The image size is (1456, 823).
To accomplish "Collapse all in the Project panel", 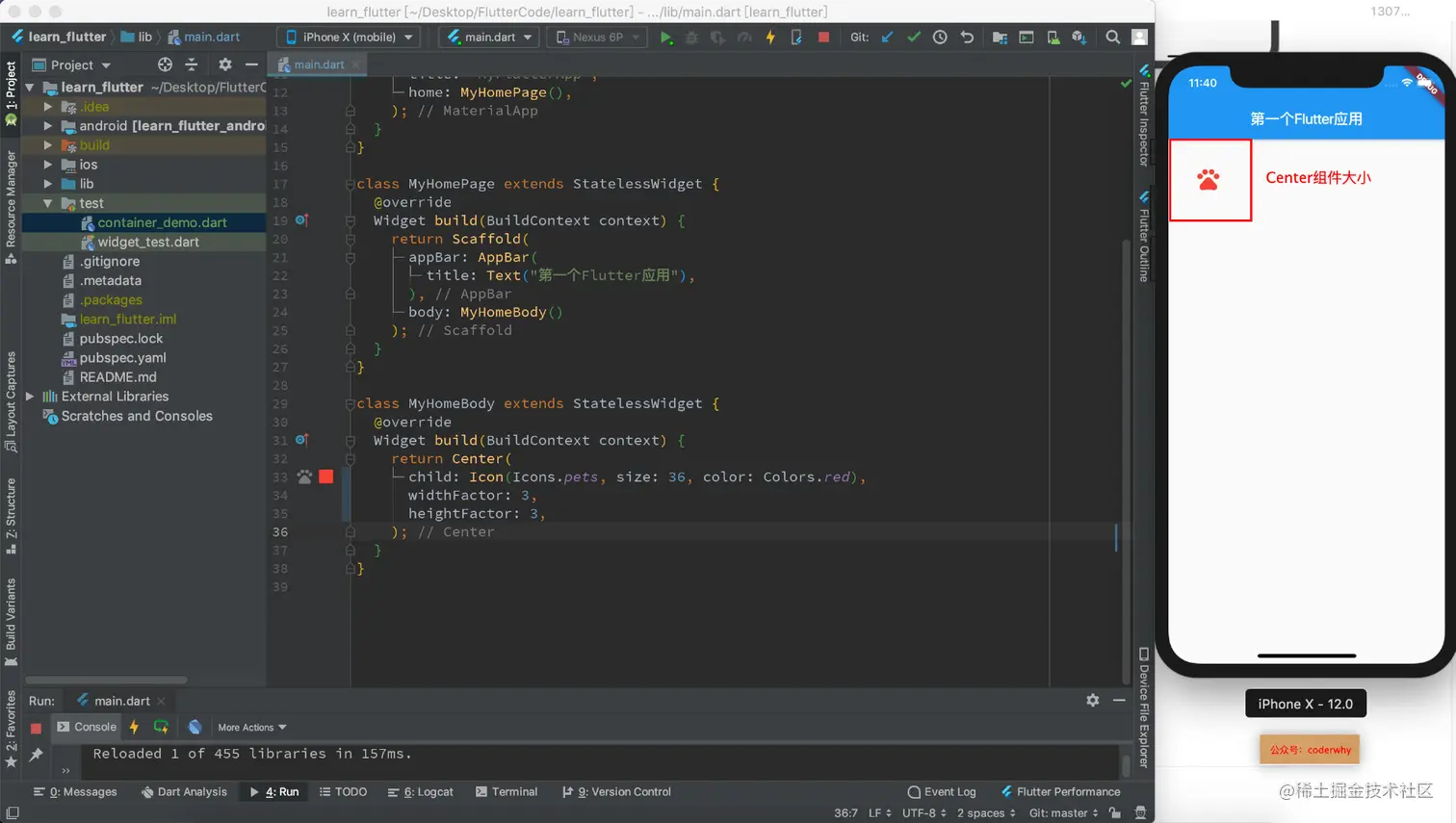I will point(191,64).
